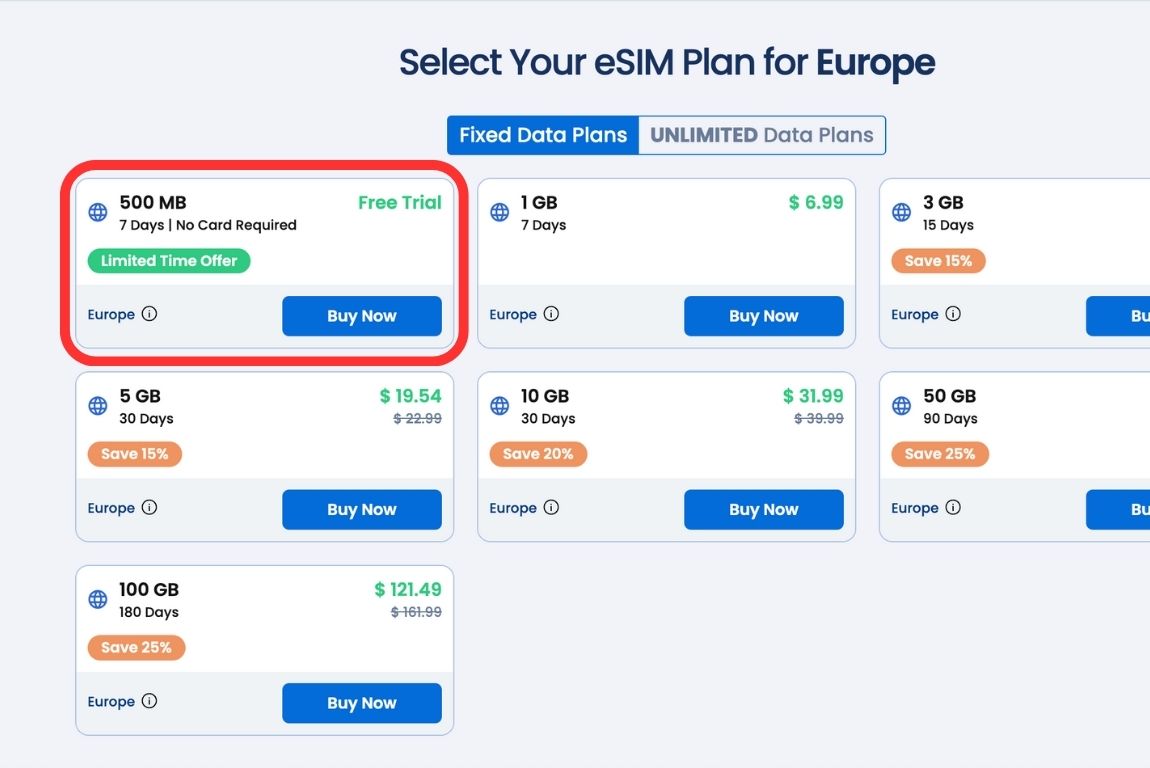The width and height of the screenshot is (1150, 768).
Task: Buy Now on the 100 GB plan
Action: (x=362, y=703)
